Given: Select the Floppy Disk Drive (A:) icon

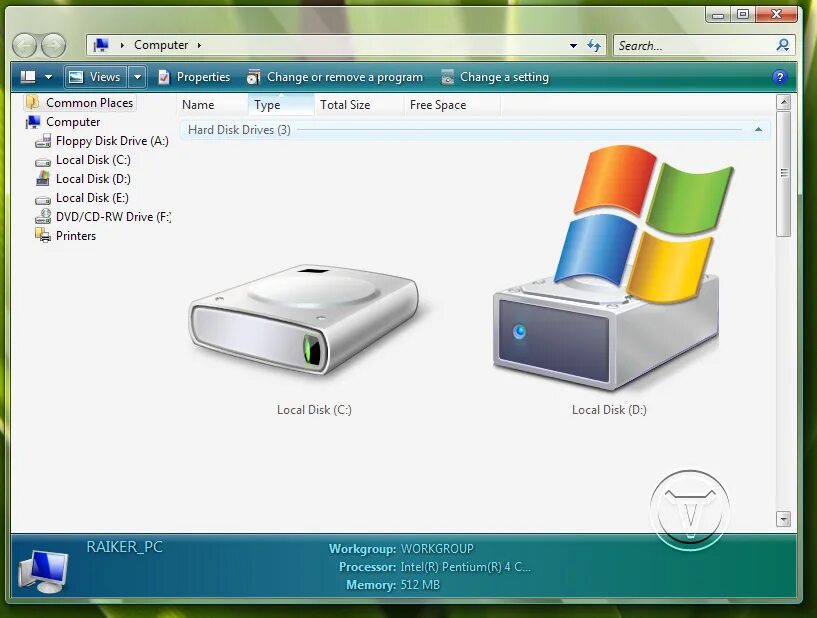Looking at the screenshot, I should [43, 141].
